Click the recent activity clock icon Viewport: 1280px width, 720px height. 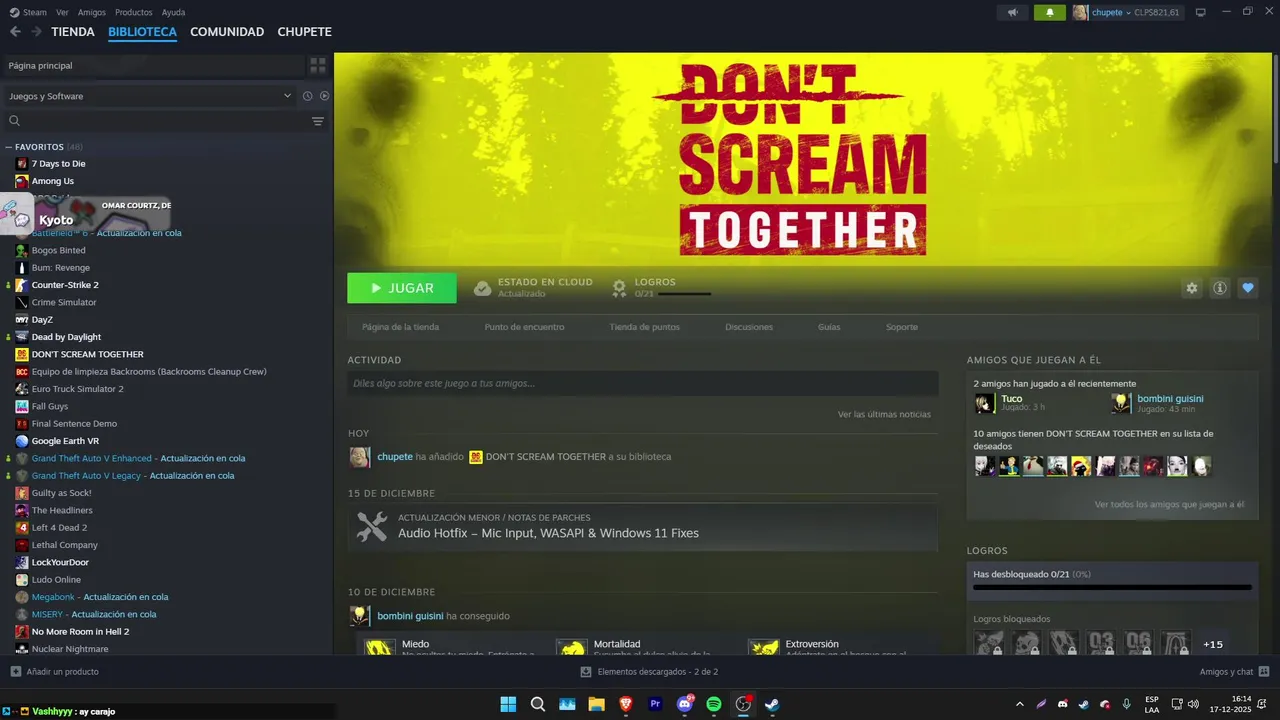(x=308, y=96)
